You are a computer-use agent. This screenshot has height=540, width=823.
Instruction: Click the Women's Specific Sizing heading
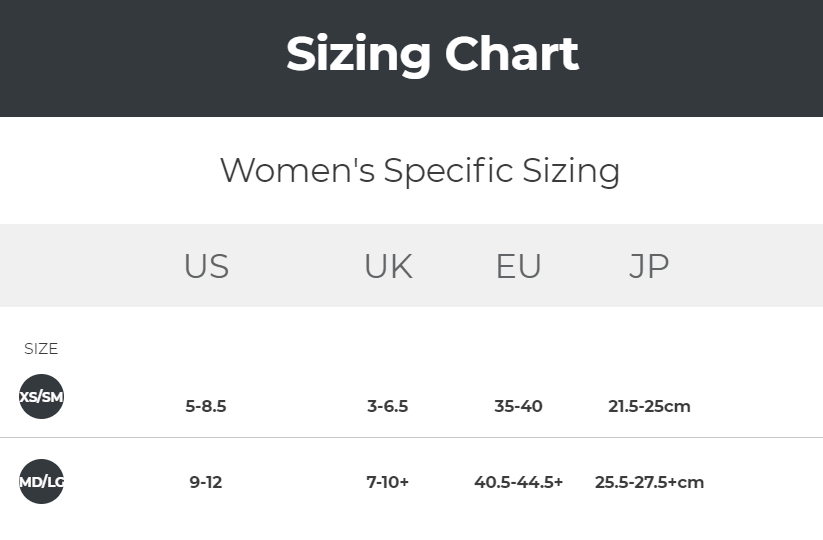[420, 171]
